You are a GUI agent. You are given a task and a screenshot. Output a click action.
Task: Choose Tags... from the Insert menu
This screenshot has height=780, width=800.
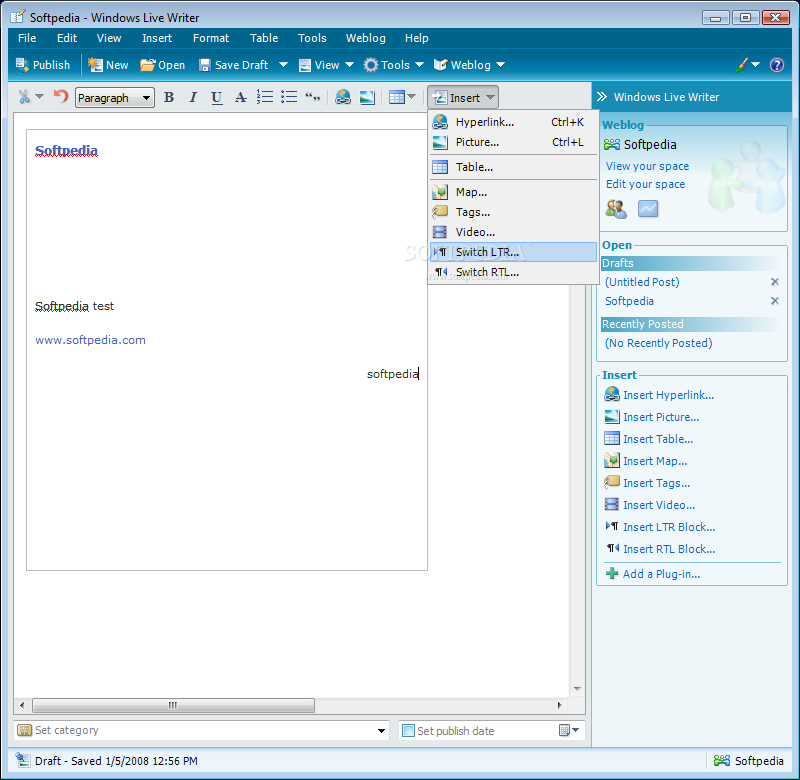tap(513, 212)
